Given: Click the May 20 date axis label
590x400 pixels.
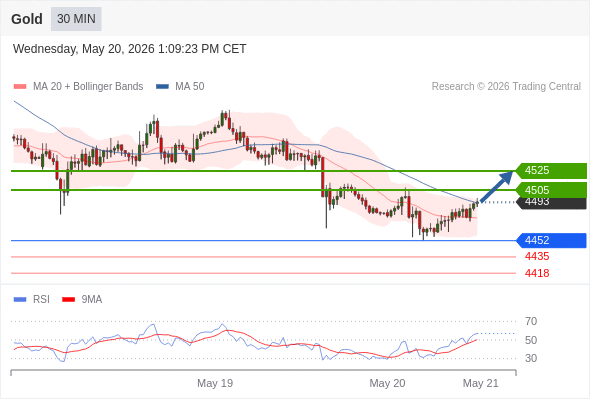Looking at the screenshot, I should click(x=387, y=383).
